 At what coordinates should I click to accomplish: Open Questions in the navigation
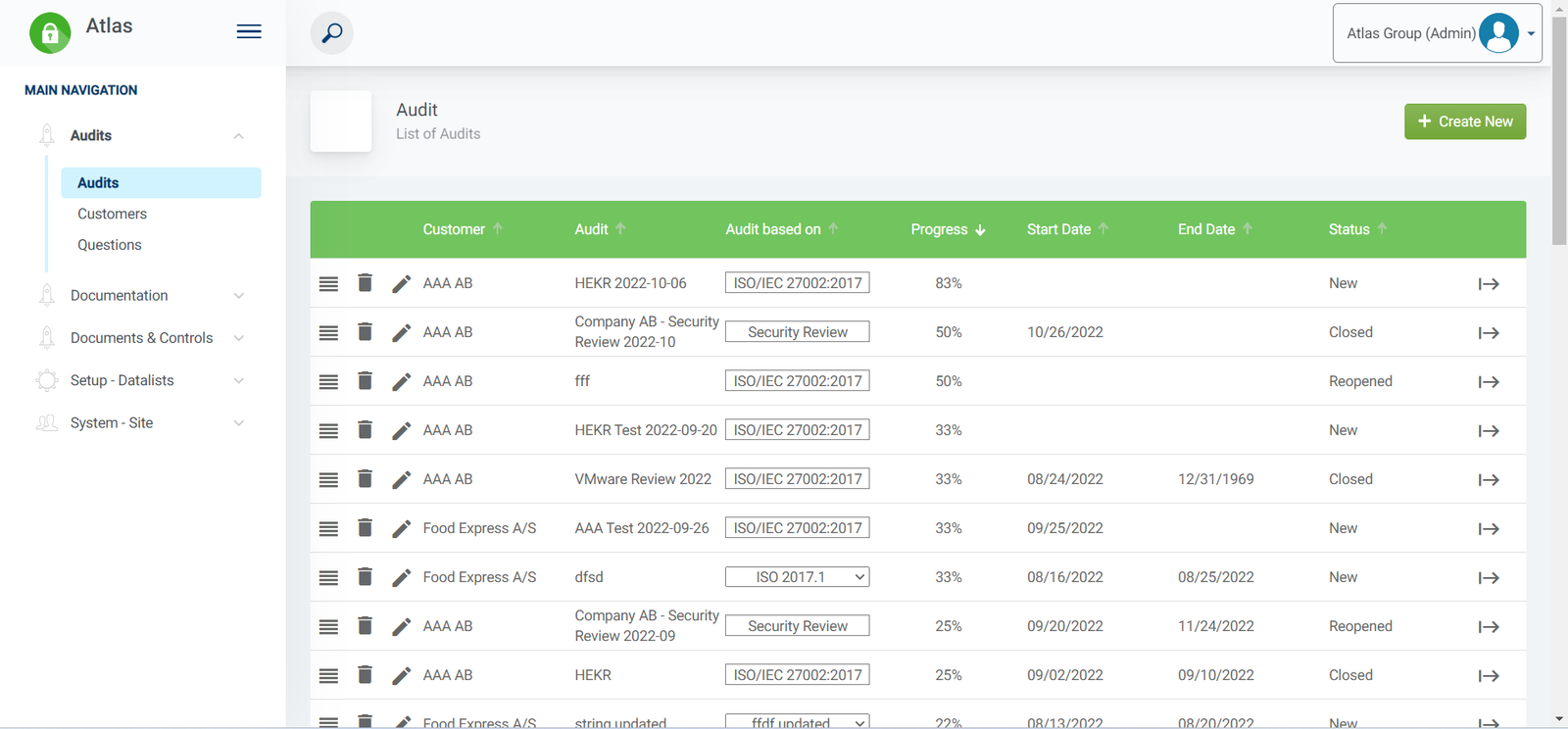(110, 245)
